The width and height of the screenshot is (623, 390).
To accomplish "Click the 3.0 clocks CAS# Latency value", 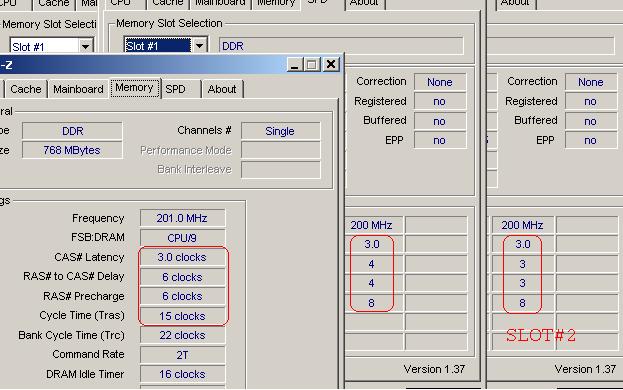I will click(182, 257).
